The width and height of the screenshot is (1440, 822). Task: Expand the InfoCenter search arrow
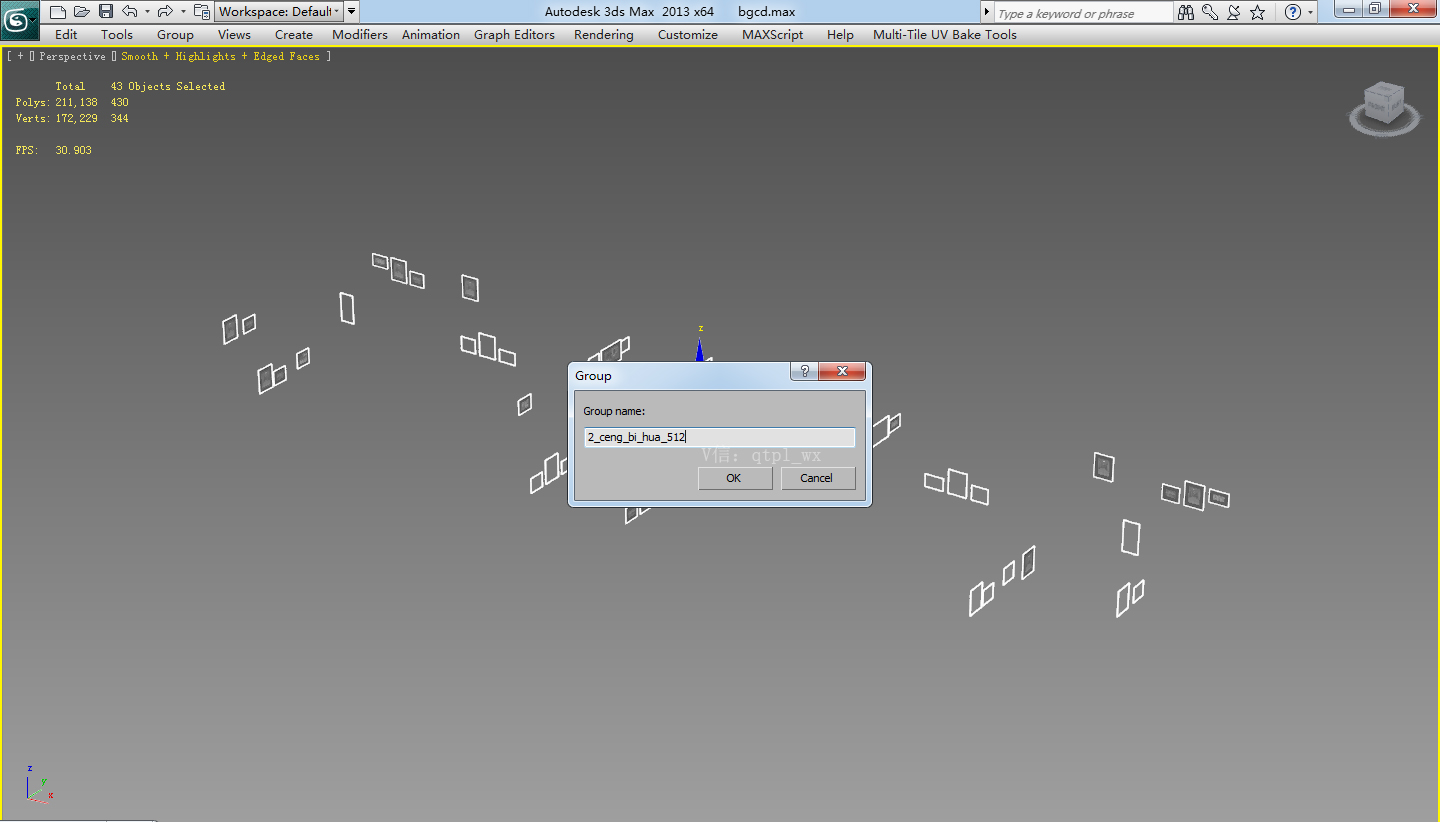987,13
